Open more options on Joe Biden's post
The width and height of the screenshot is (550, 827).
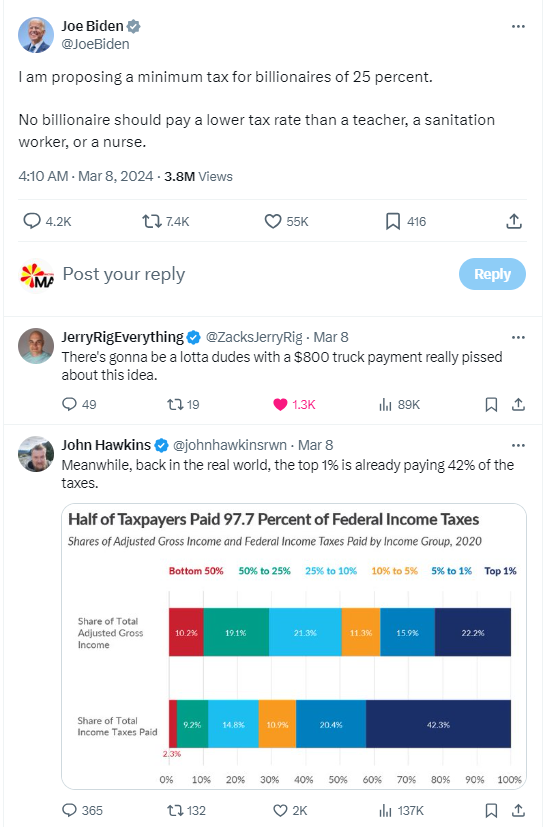click(x=518, y=26)
